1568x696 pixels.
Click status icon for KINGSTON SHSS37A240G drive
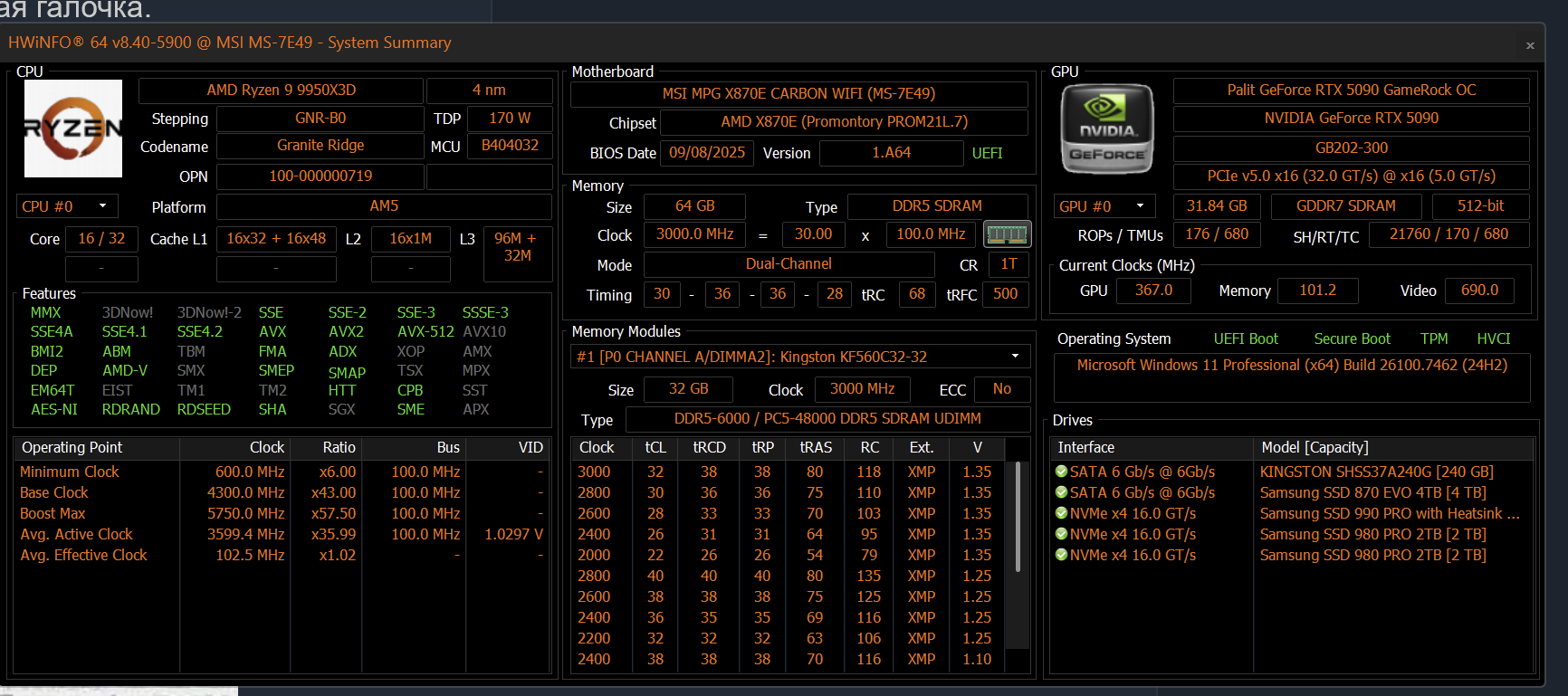pos(1061,472)
